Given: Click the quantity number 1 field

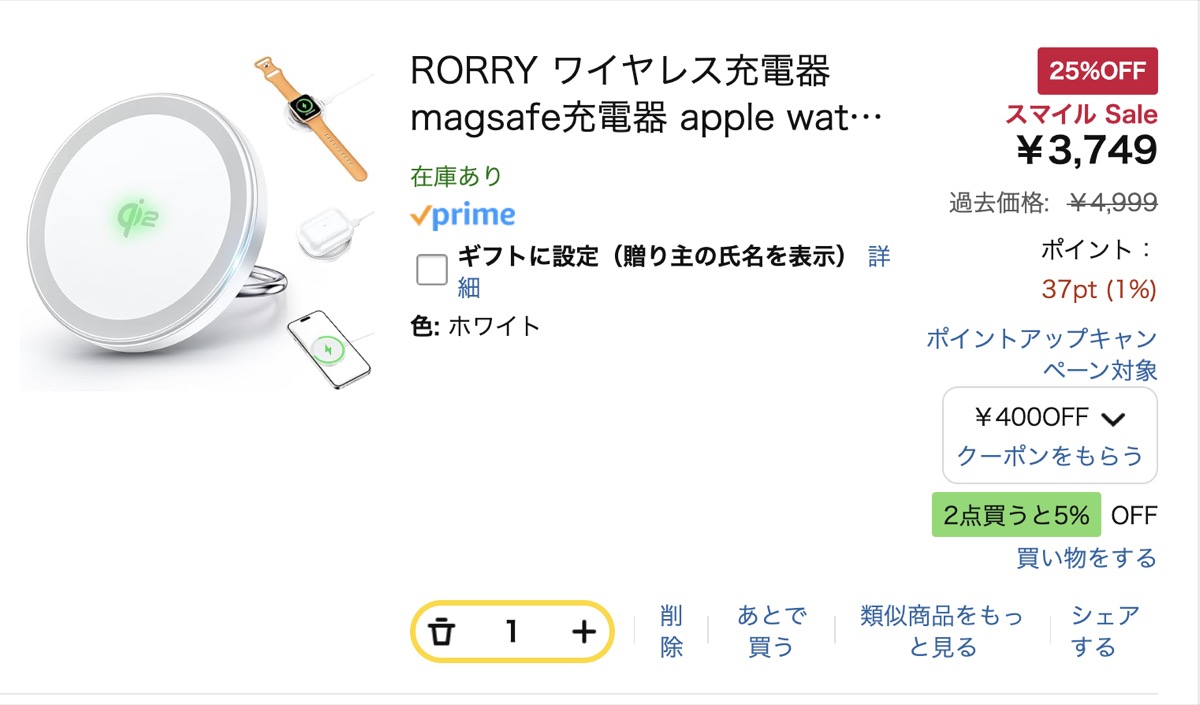Looking at the screenshot, I should click(512, 632).
